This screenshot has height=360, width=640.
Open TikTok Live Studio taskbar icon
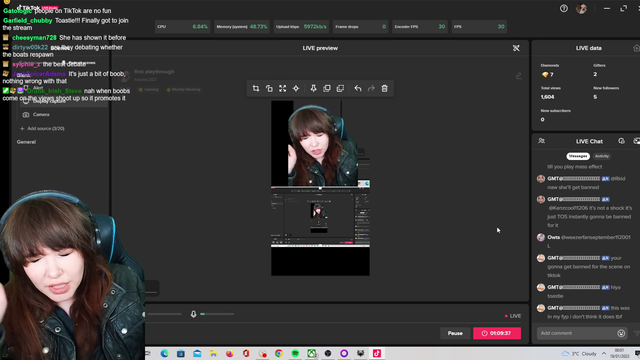click(x=377, y=353)
